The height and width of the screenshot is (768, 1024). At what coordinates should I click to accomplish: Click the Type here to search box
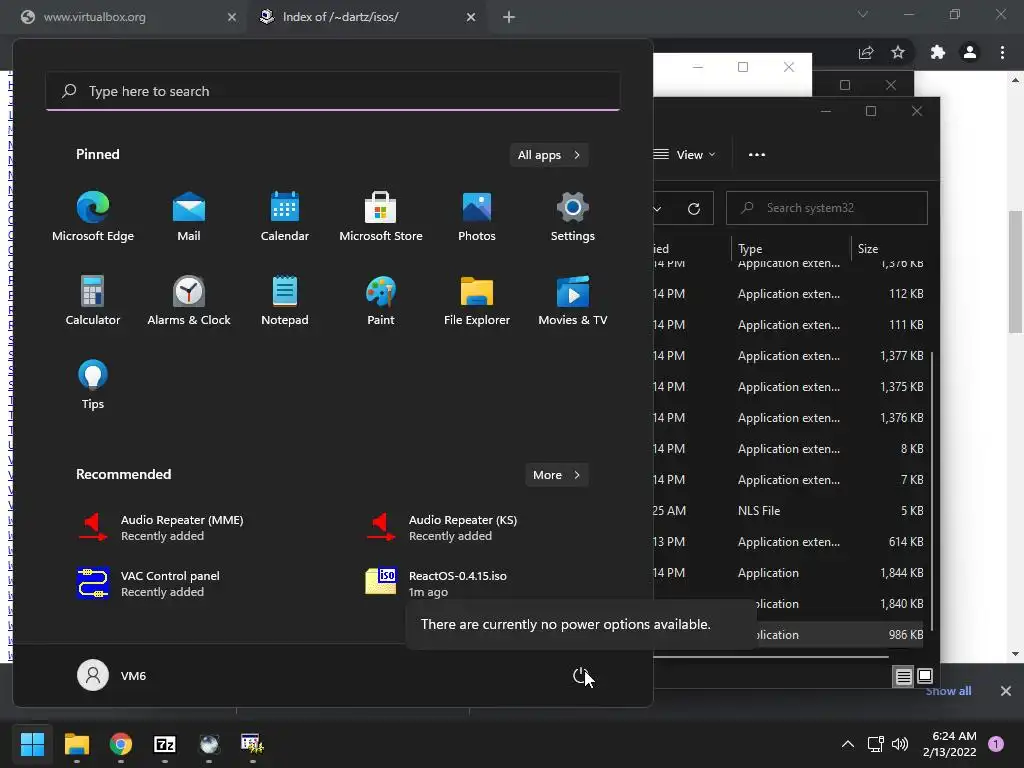tap(333, 91)
